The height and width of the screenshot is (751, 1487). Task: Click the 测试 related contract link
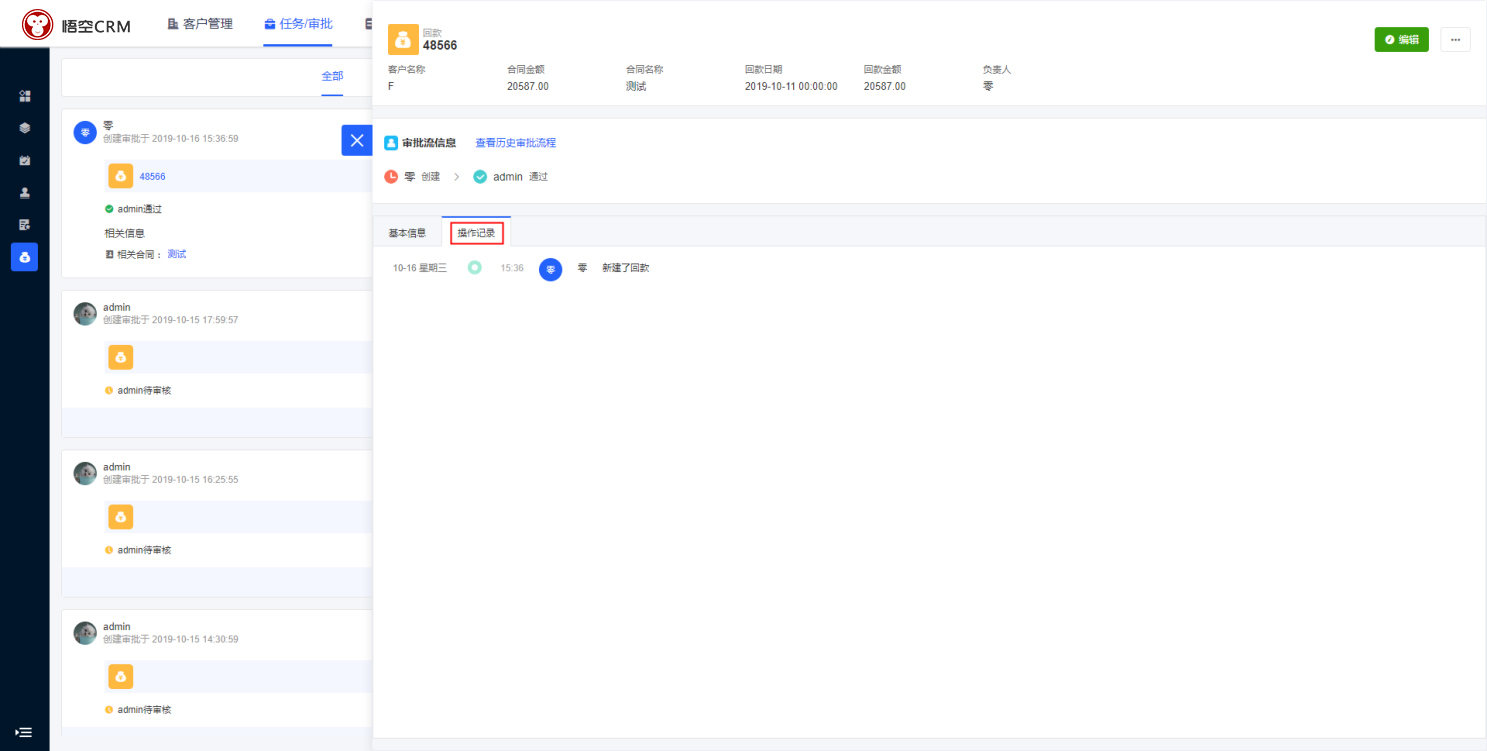(x=176, y=254)
